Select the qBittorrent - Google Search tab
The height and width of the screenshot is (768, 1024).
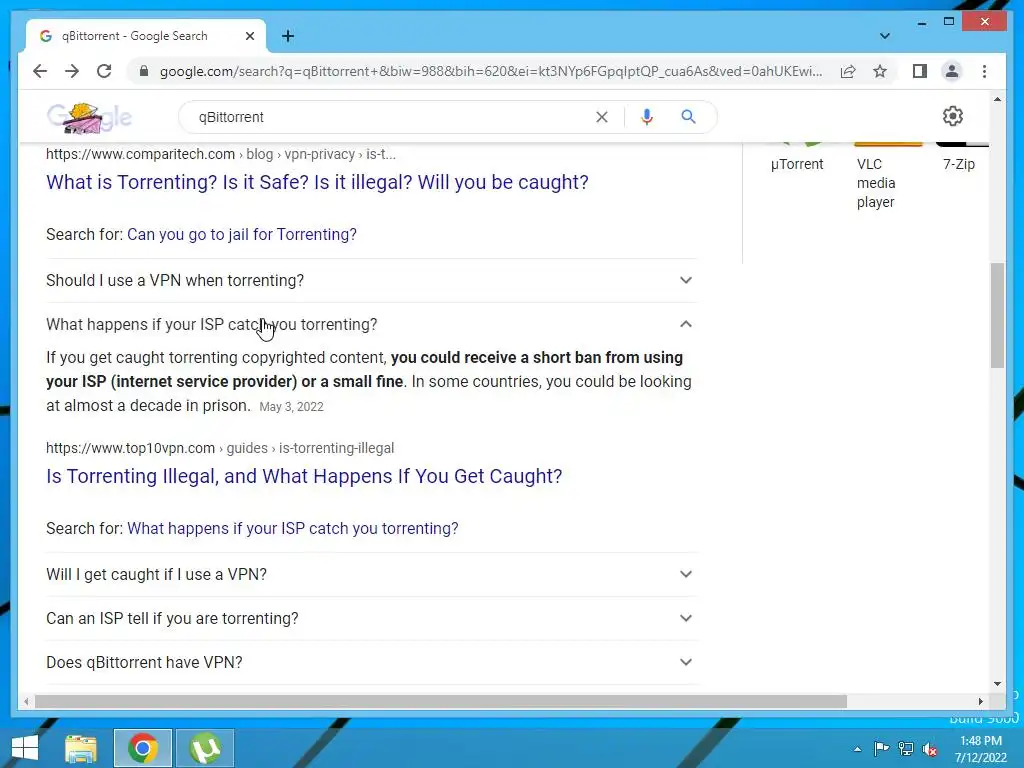(x=146, y=36)
